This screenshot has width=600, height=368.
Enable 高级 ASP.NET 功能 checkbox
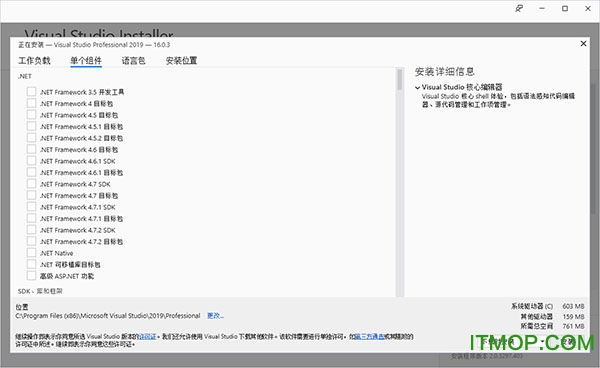point(31,275)
